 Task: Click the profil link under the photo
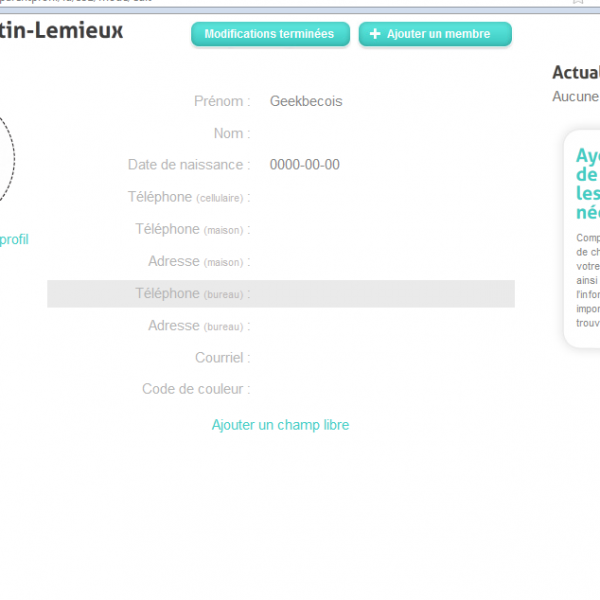click(x=14, y=239)
